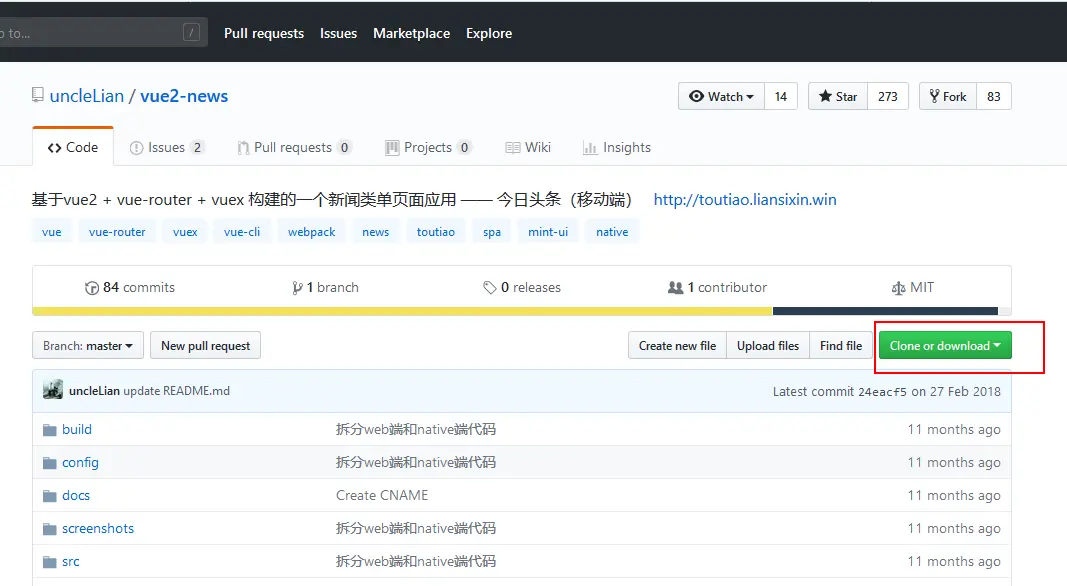
Task: Click the license scale icon beside MIT
Action: click(898, 288)
